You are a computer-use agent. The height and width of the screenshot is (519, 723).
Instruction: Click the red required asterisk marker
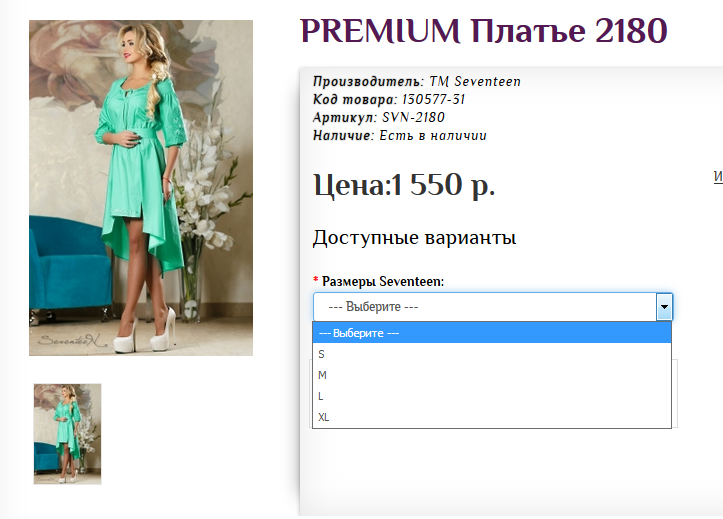pos(316,279)
